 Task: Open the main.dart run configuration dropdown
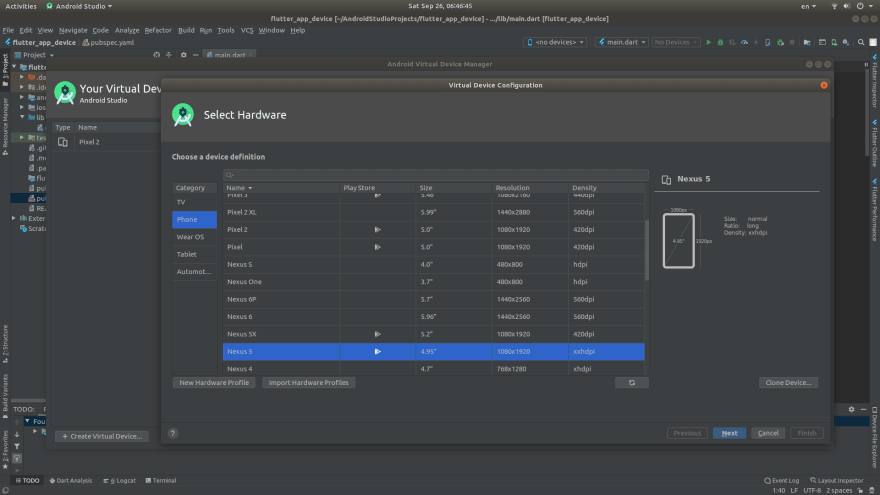[622, 42]
